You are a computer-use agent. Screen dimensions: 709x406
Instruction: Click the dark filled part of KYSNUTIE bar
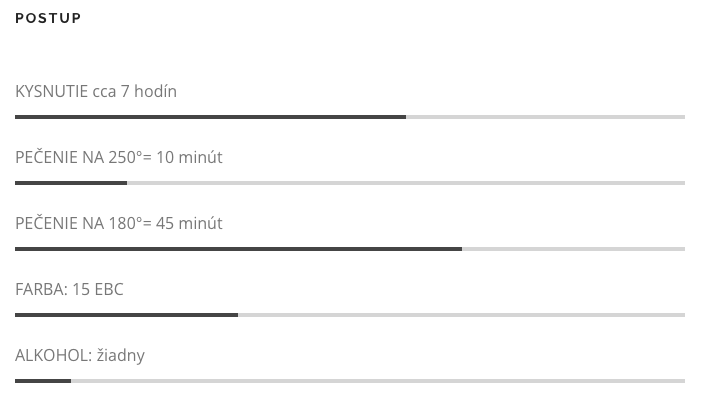pos(210,117)
